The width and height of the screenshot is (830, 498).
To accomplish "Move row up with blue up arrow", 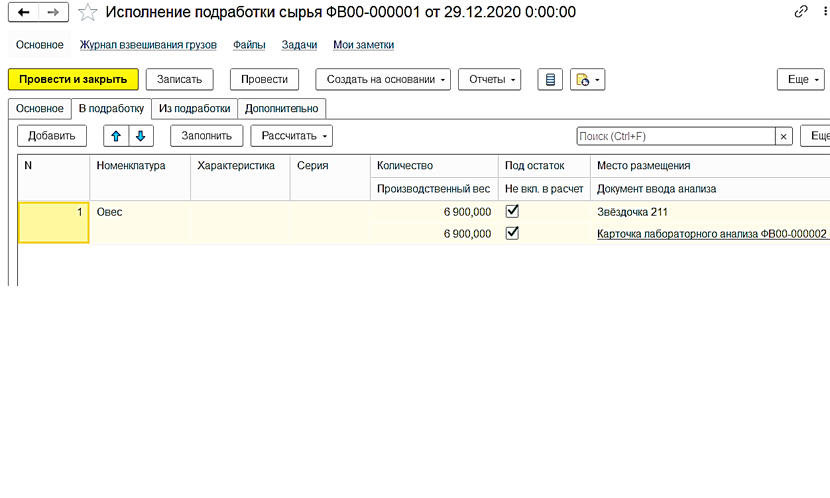I will (x=116, y=136).
